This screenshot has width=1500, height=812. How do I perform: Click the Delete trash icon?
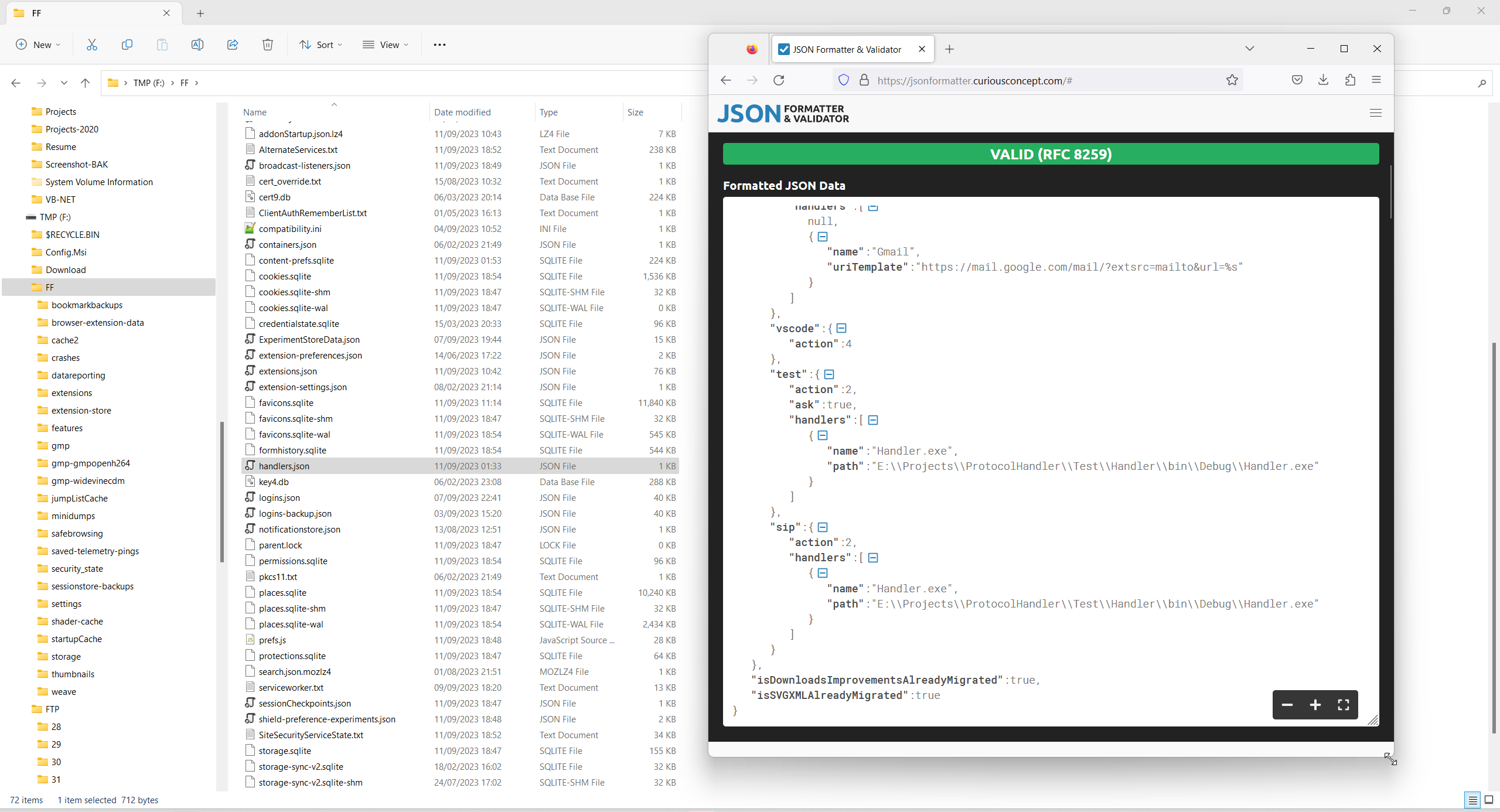(268, 45)
